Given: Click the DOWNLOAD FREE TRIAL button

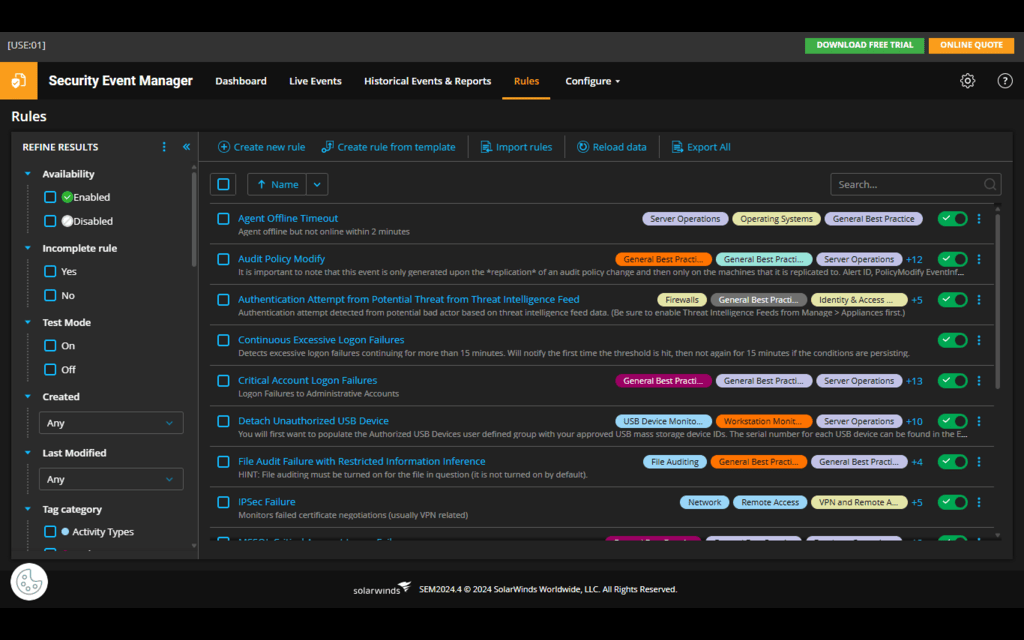Looking at the screenshot, I should (x=863, y=45).
